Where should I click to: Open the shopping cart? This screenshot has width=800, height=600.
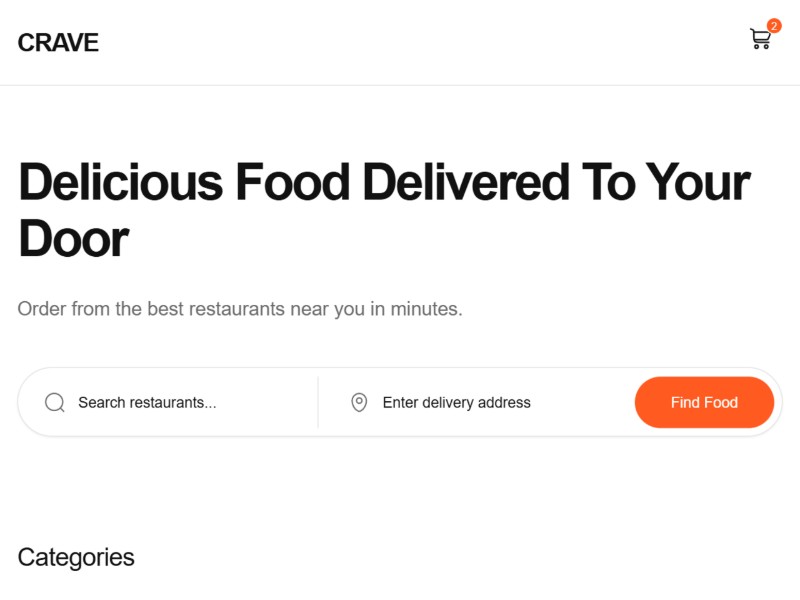click(x=760, y=40)
